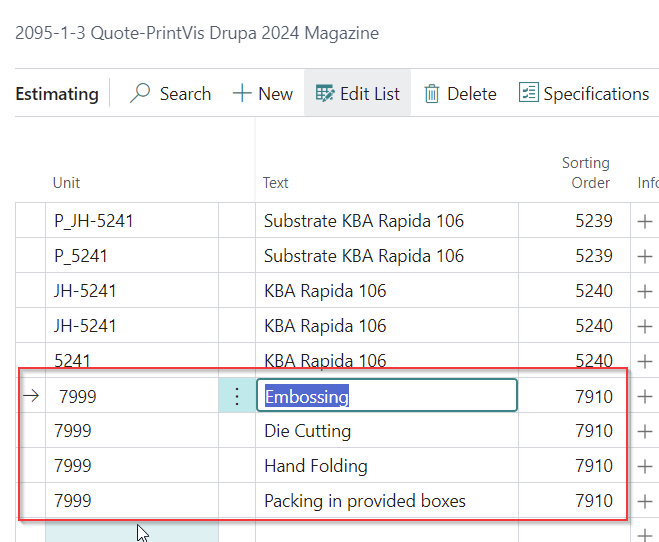Image resolution: width=659 pixels, height=542 pixels.
Task: Open the Estimating menu tab
Action: pyautogui.click(x=57, y=94)
